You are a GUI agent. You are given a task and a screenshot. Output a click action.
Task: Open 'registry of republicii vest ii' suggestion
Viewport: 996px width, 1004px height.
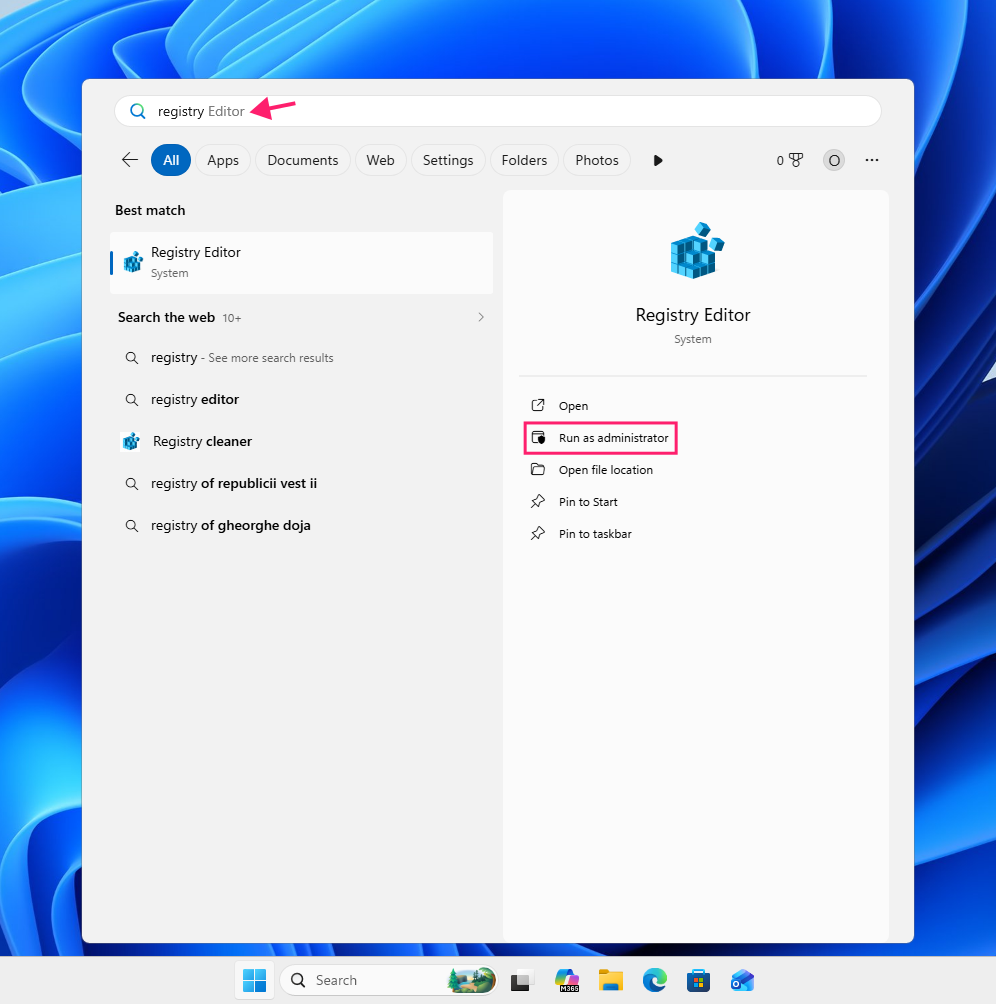pos(301,483)
